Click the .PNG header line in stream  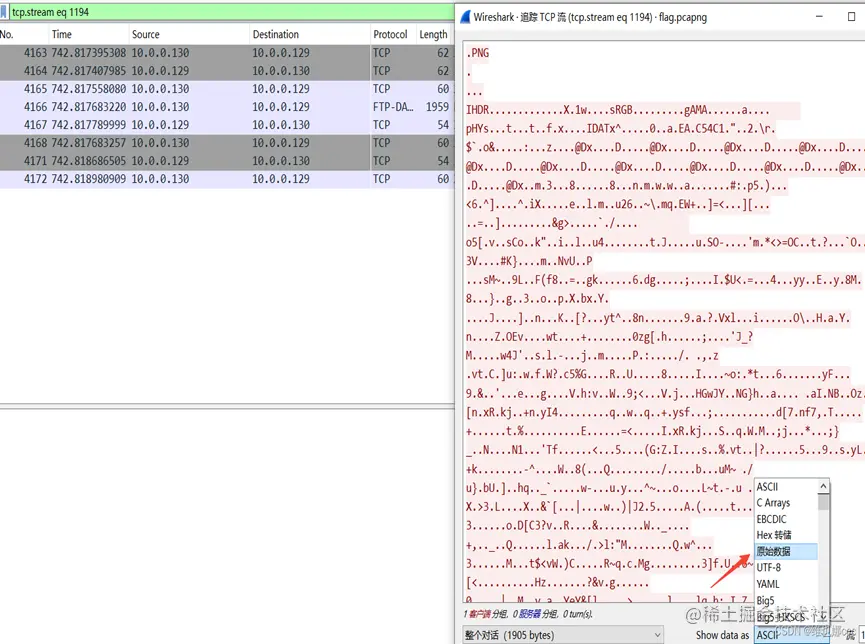click(x=478, y=53)
